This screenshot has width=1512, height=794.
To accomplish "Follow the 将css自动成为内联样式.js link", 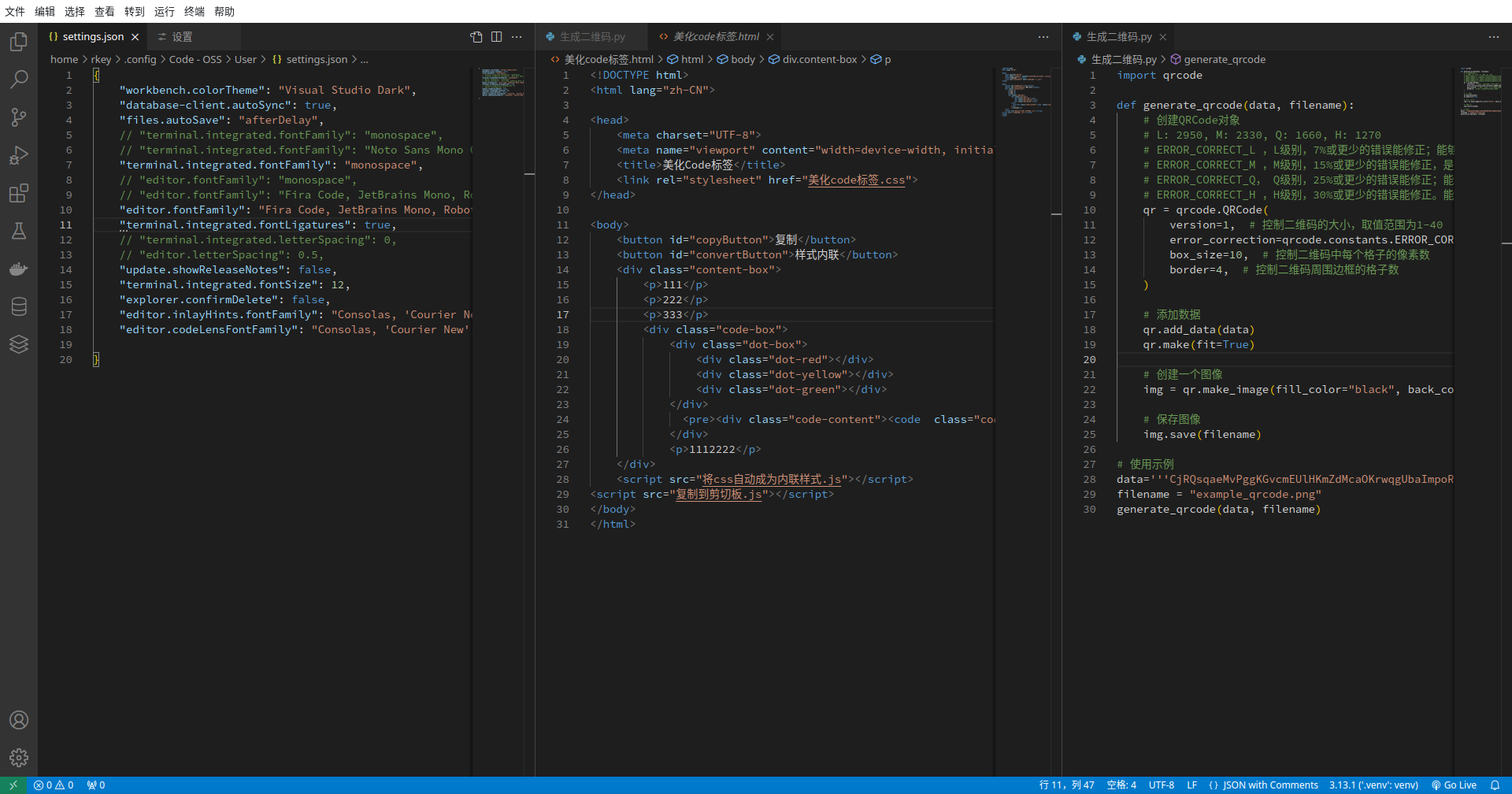I will 772,480.
